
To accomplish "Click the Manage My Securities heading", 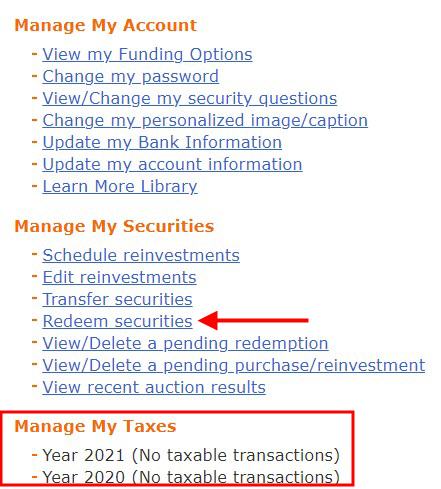I will (x=114, y=226).
